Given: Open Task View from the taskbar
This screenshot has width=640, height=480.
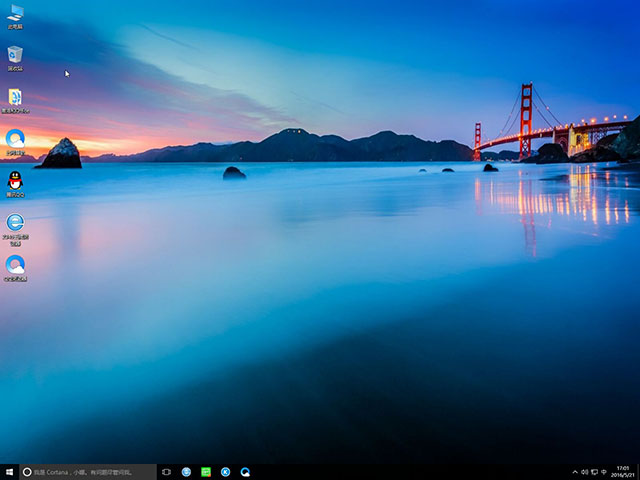Looking at the screenshot, I should point(166,472).
